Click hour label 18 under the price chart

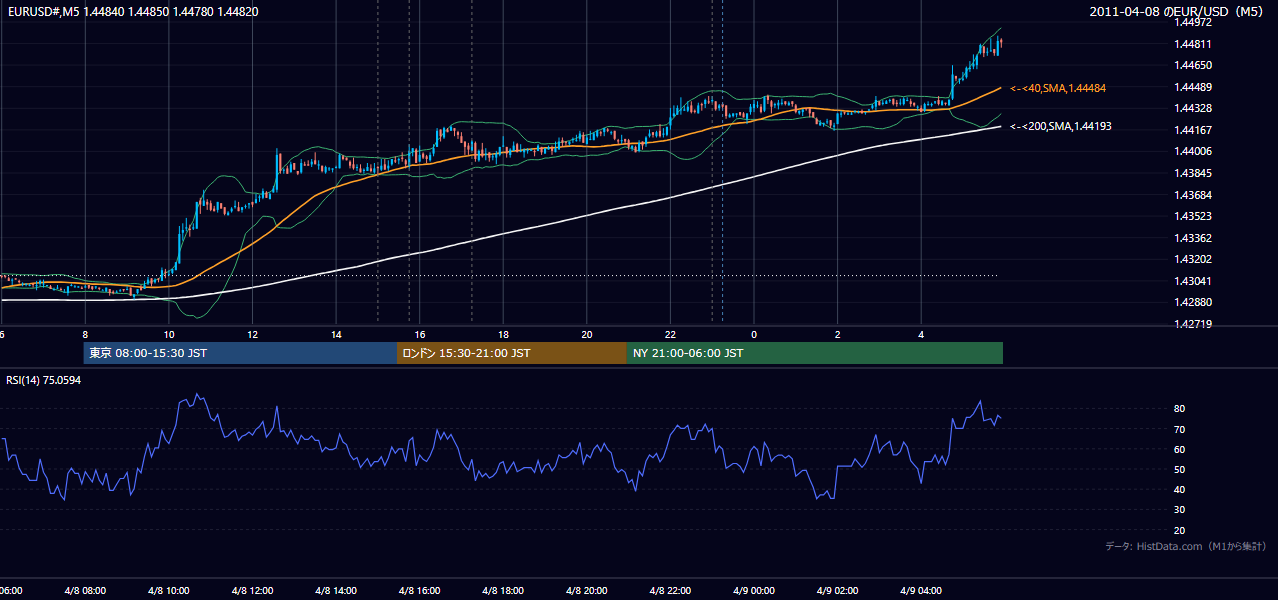(x=503, y=334)
